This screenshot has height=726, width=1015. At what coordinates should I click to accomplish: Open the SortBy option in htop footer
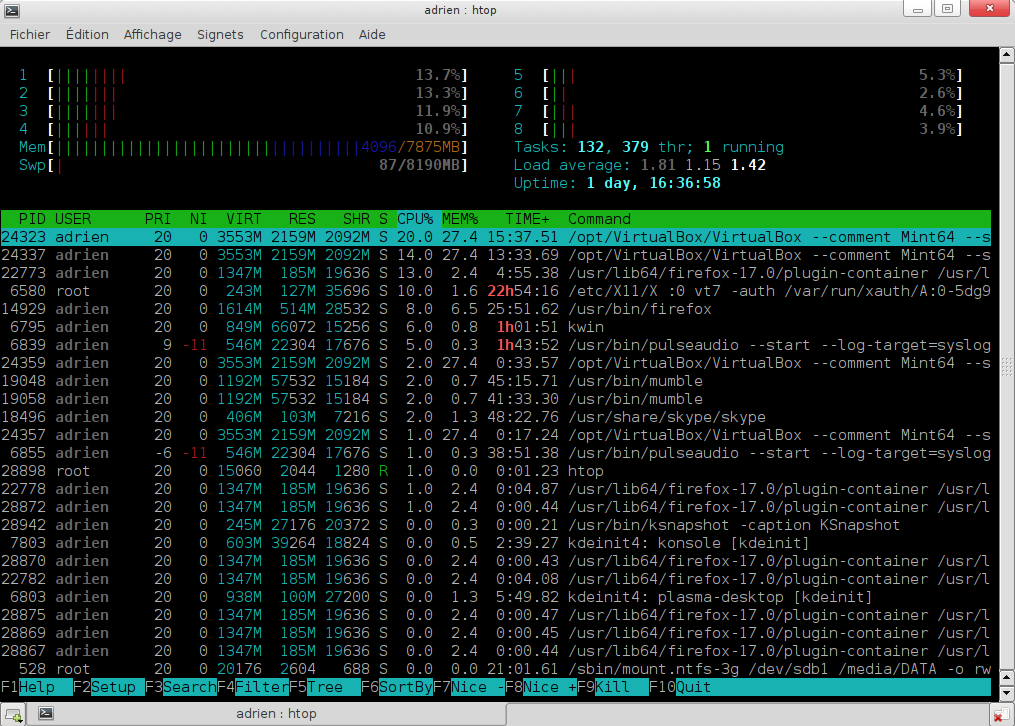coord(406,687)
